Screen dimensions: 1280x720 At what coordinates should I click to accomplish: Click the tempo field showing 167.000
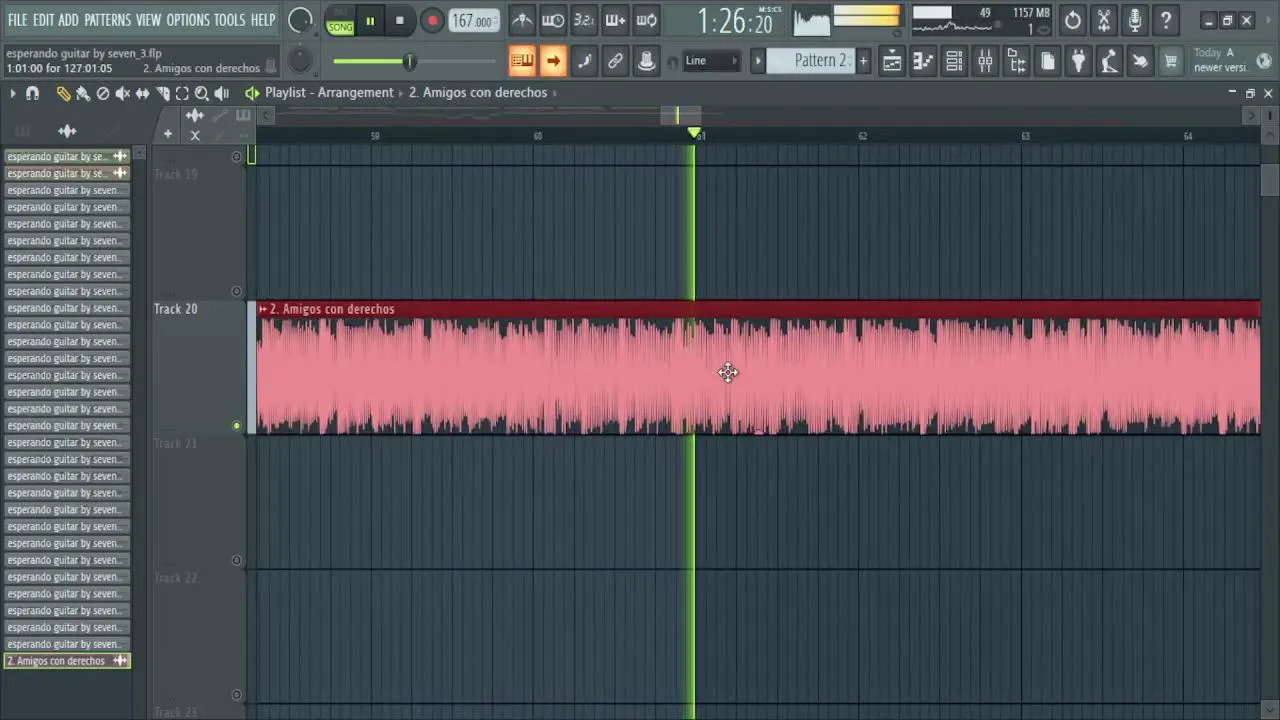(473, 21)
